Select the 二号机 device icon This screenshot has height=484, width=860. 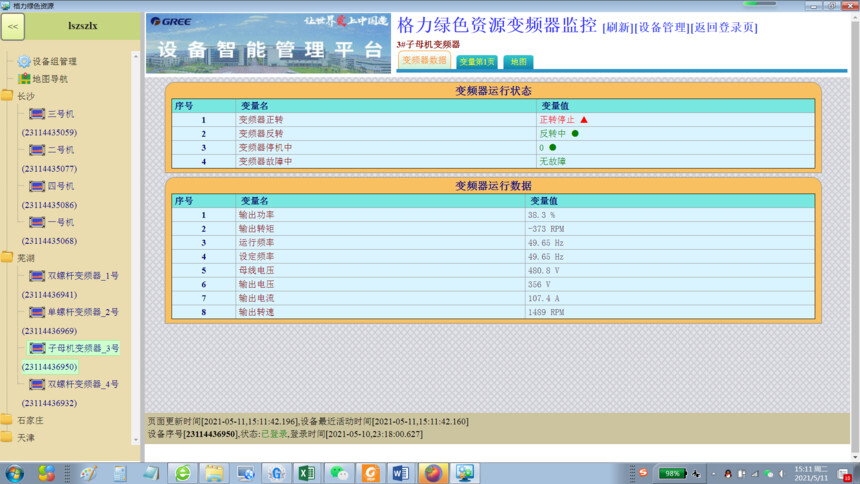click(x=37, y=150)
